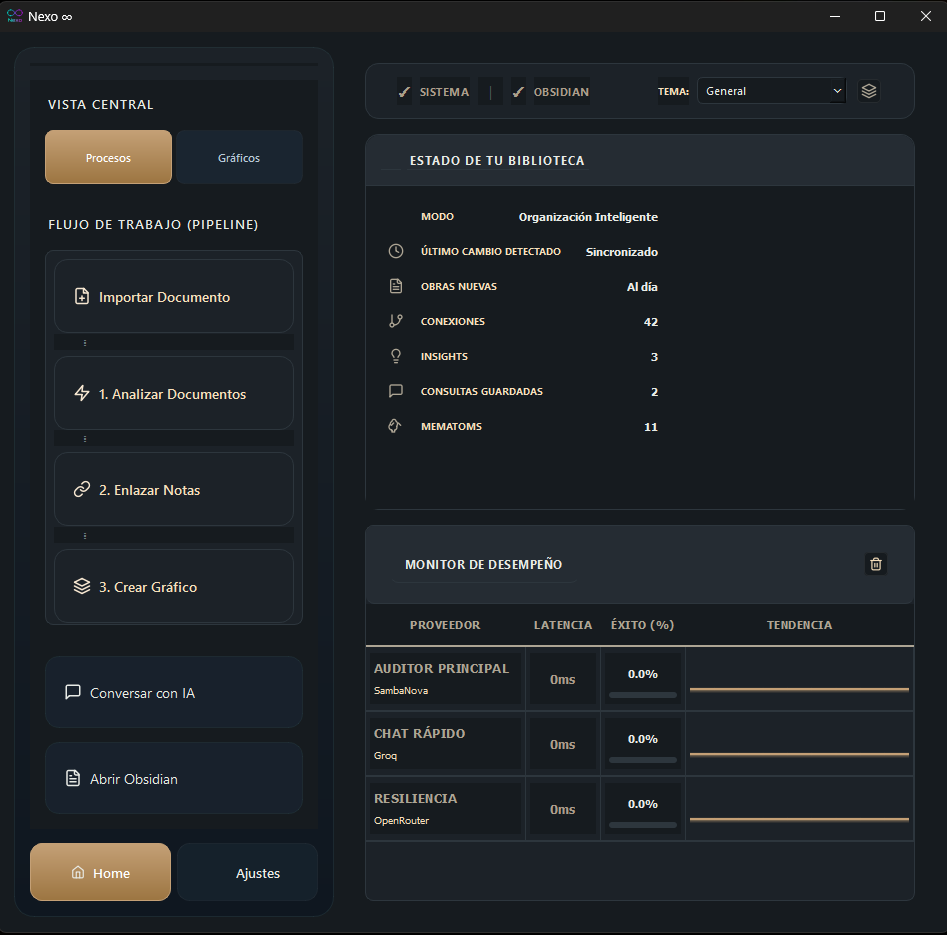
Task: Go to the Home section
Action: click(100, 872)
